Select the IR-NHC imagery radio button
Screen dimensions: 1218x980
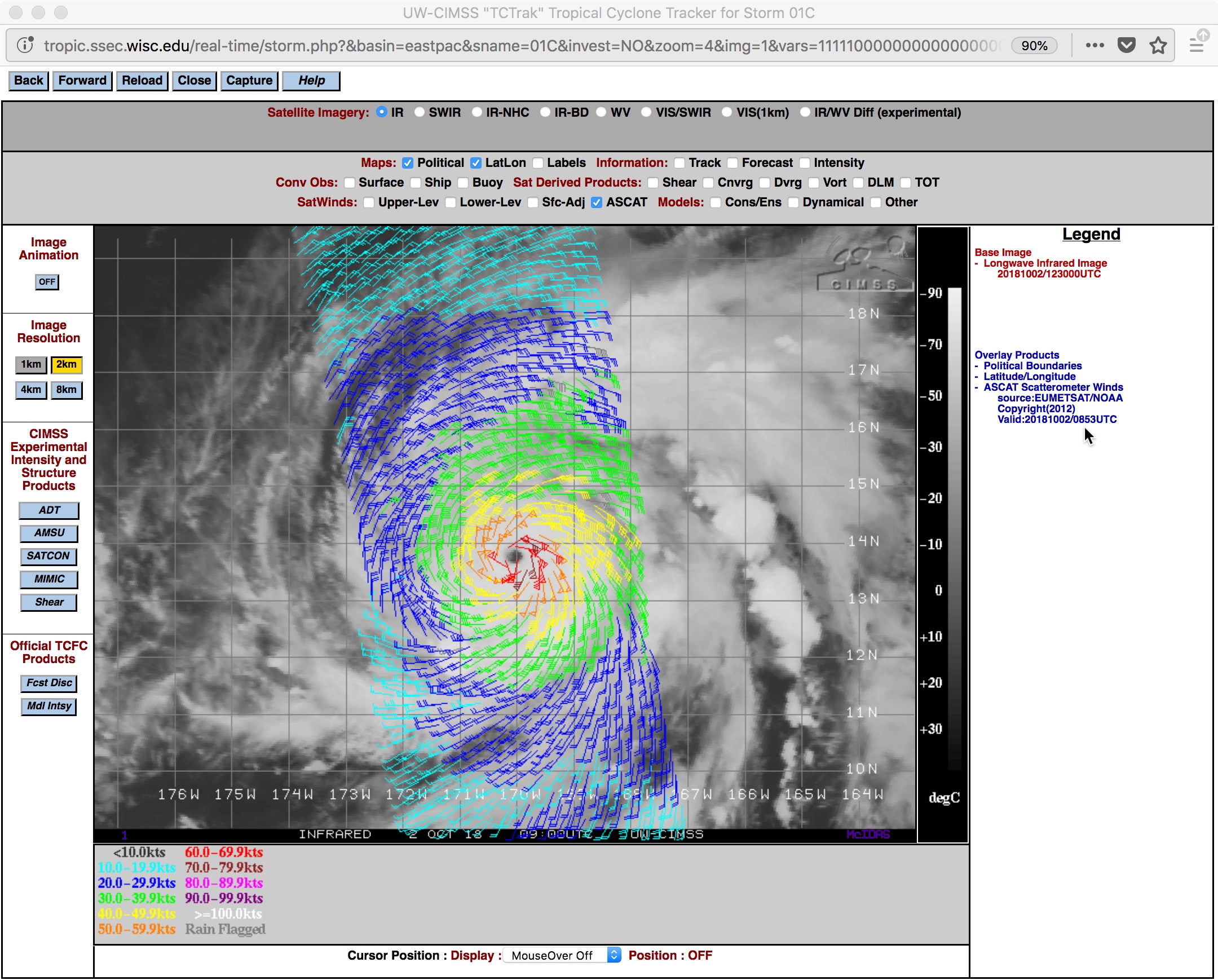pyautogui.click(x=478, y=112)
